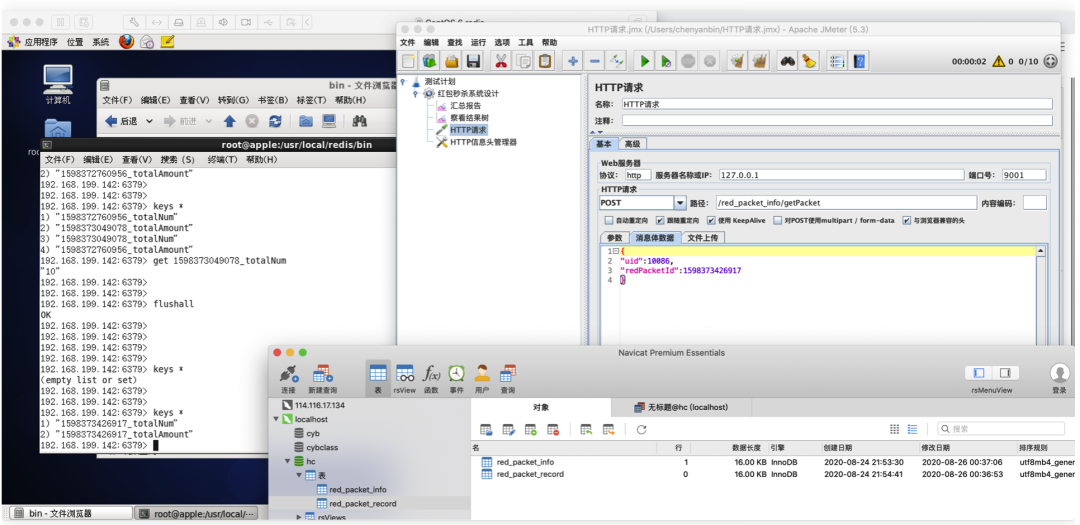The height and width of the screenshot is (525, 1080).
Task: Uncheck the 使用 KeepAlive checkbox
Action: click(x=711, y=221)
